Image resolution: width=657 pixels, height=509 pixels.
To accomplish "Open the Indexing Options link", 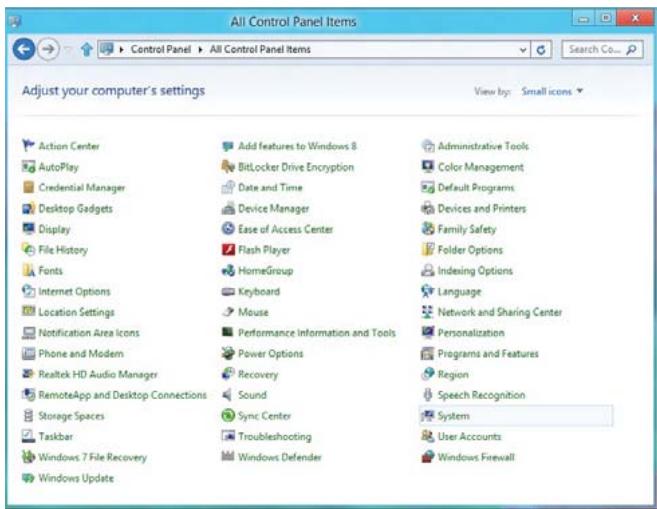I will tap(475, 271).
